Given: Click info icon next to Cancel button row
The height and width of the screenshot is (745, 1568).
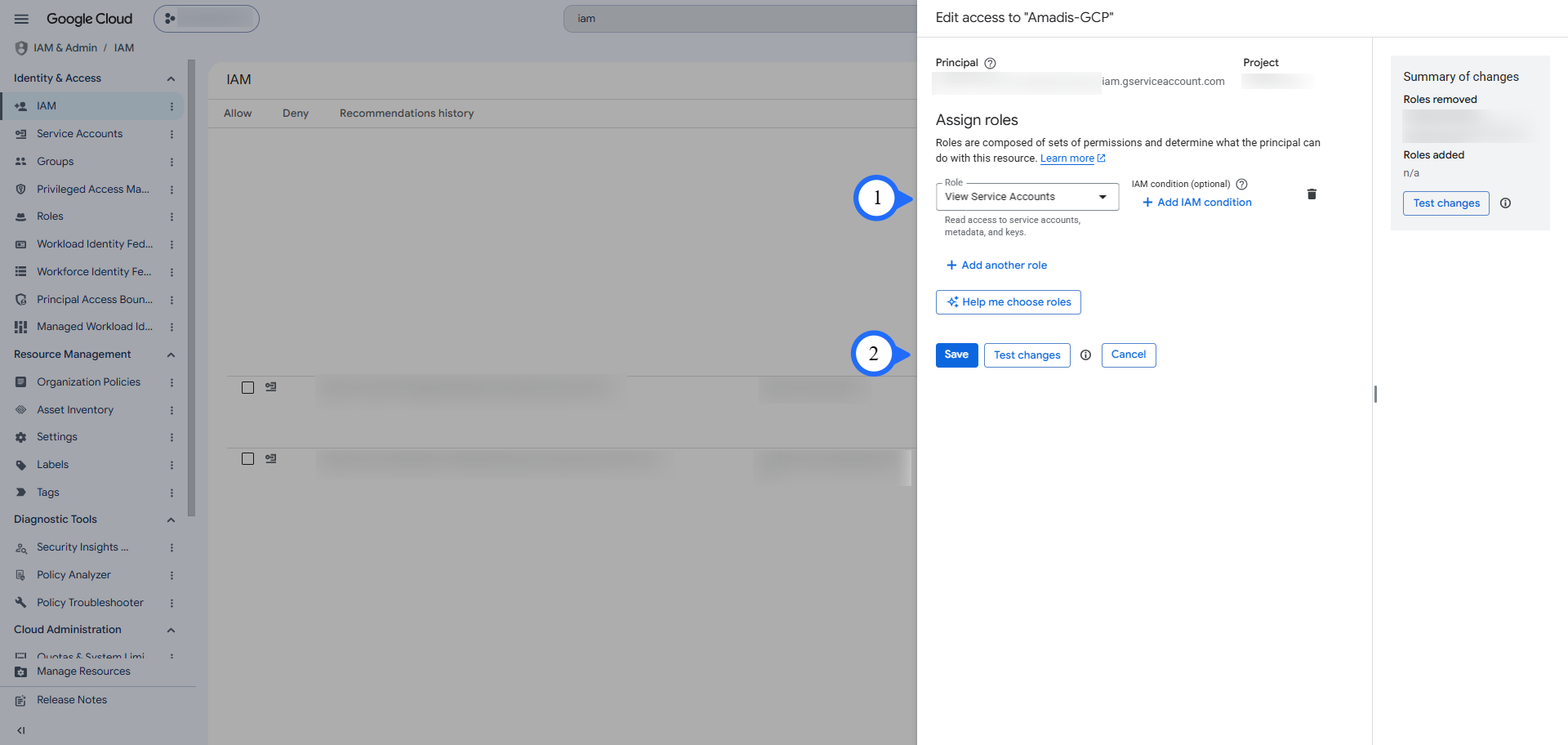Looking at the screenshot, I should pos(1085,355).
